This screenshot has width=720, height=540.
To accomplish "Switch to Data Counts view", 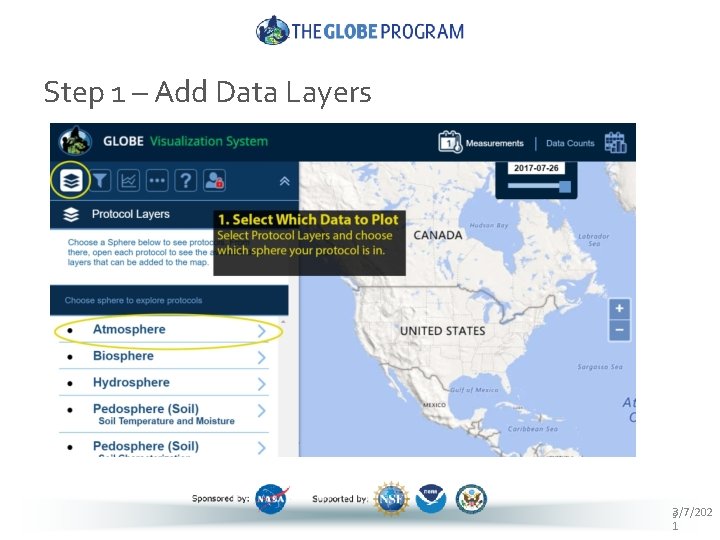I will pos(570,143).
